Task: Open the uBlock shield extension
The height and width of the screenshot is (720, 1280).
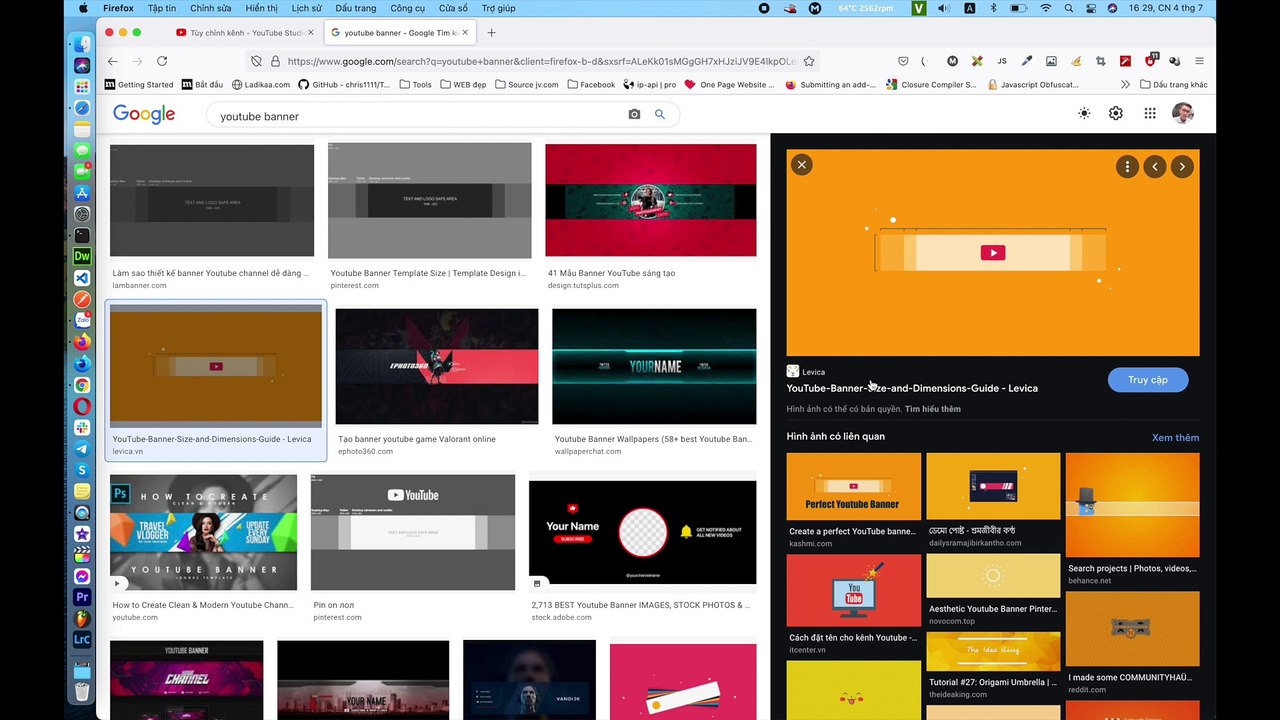Action: (1150, 61)
